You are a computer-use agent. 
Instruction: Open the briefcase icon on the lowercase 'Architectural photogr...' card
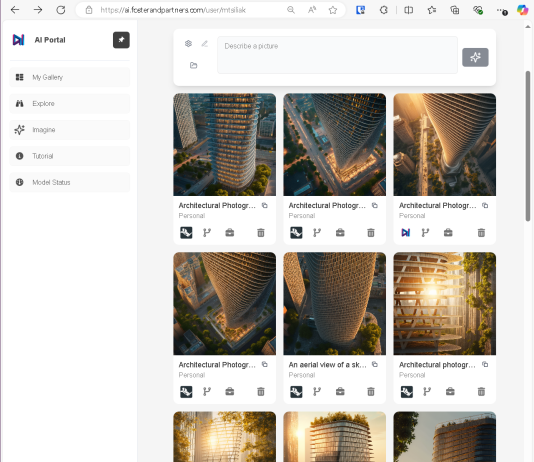coord(450,392)
